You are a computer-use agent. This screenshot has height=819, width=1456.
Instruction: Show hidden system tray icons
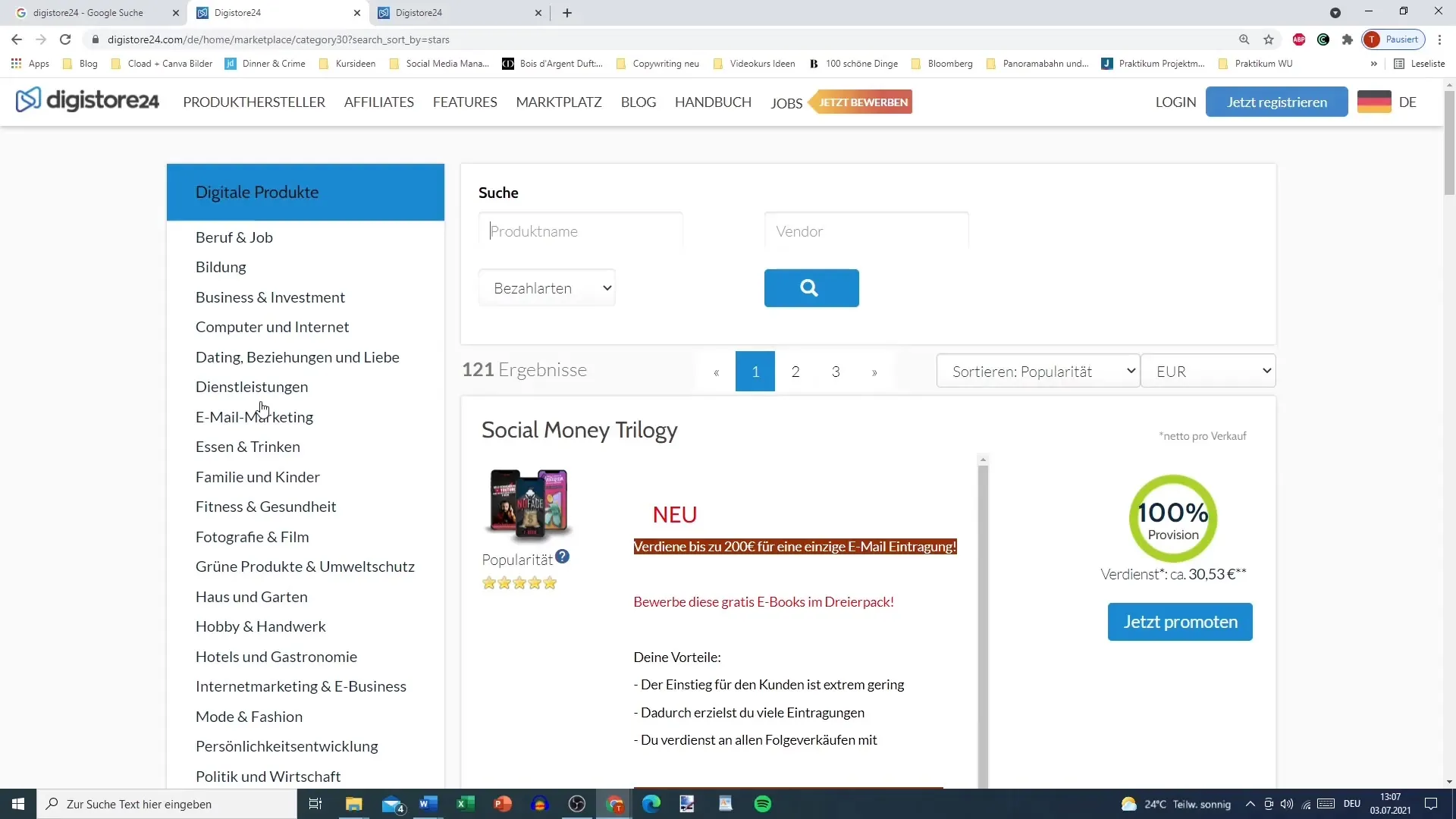point(1250,804)
